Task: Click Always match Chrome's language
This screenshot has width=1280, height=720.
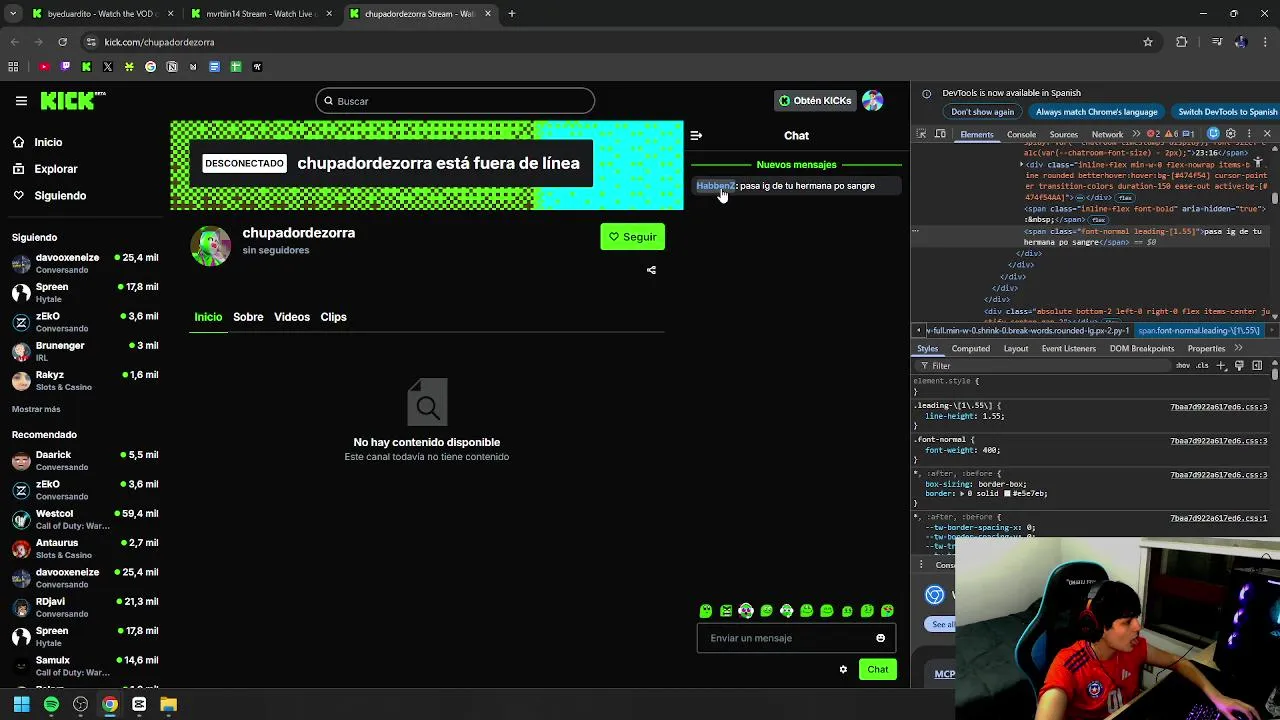Action: point(1096,112)
